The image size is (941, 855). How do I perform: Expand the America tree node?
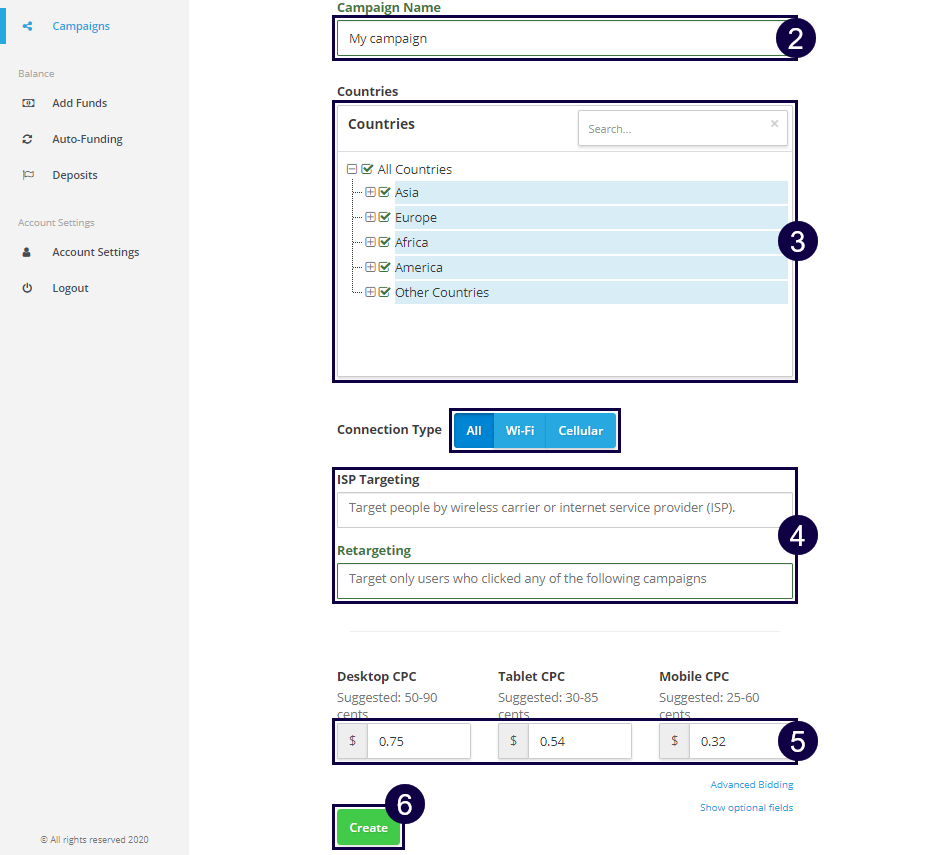pos(370,267)
